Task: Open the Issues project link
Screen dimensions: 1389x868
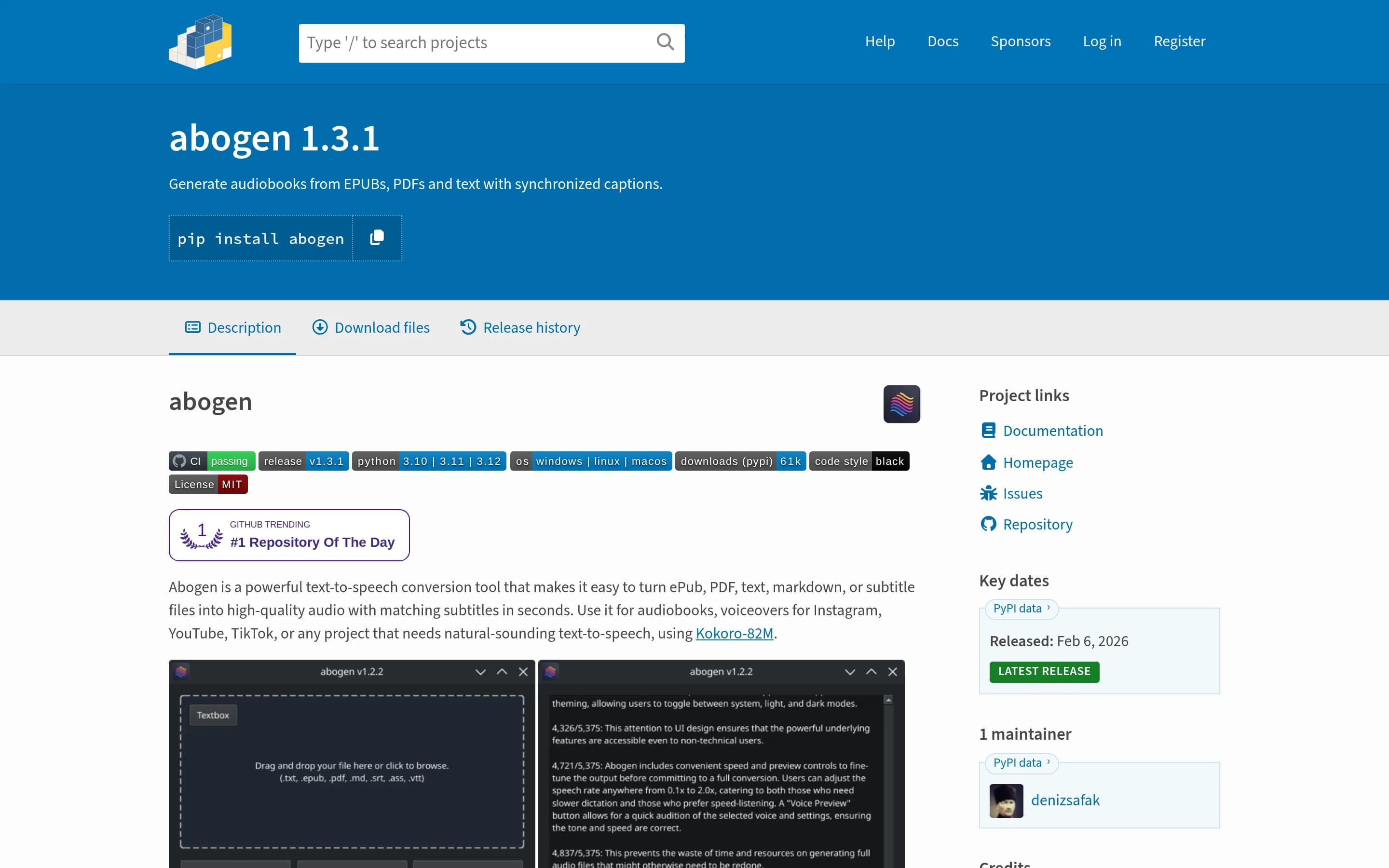Action: [1022, 493]
